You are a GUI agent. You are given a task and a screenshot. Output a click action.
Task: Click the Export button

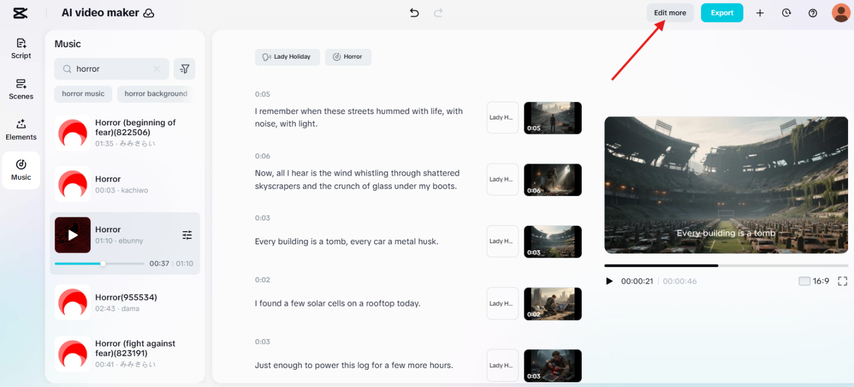pos(722,13)
